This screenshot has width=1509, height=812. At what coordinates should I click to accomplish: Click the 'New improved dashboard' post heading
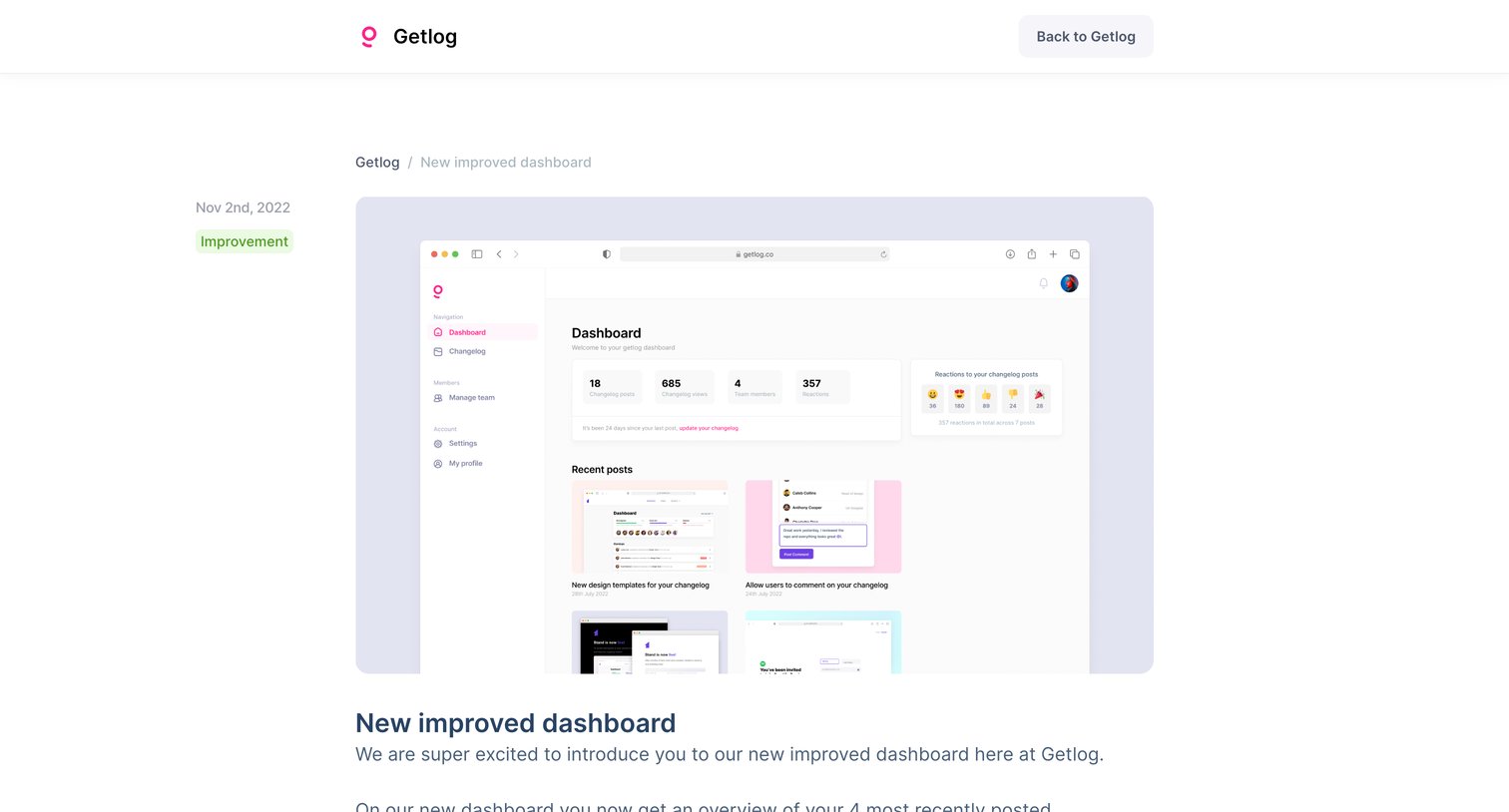click(x=515, y=723)
